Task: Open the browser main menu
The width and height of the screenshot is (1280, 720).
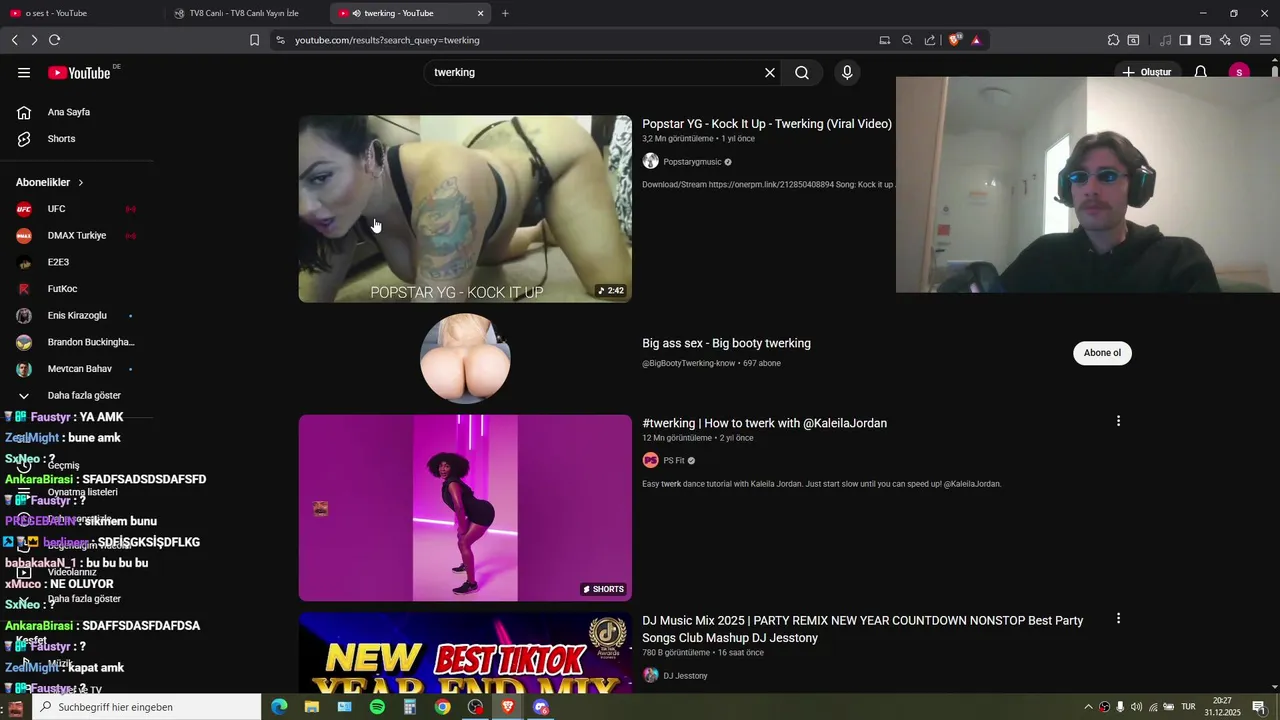Action: (x=1266, y=40)
